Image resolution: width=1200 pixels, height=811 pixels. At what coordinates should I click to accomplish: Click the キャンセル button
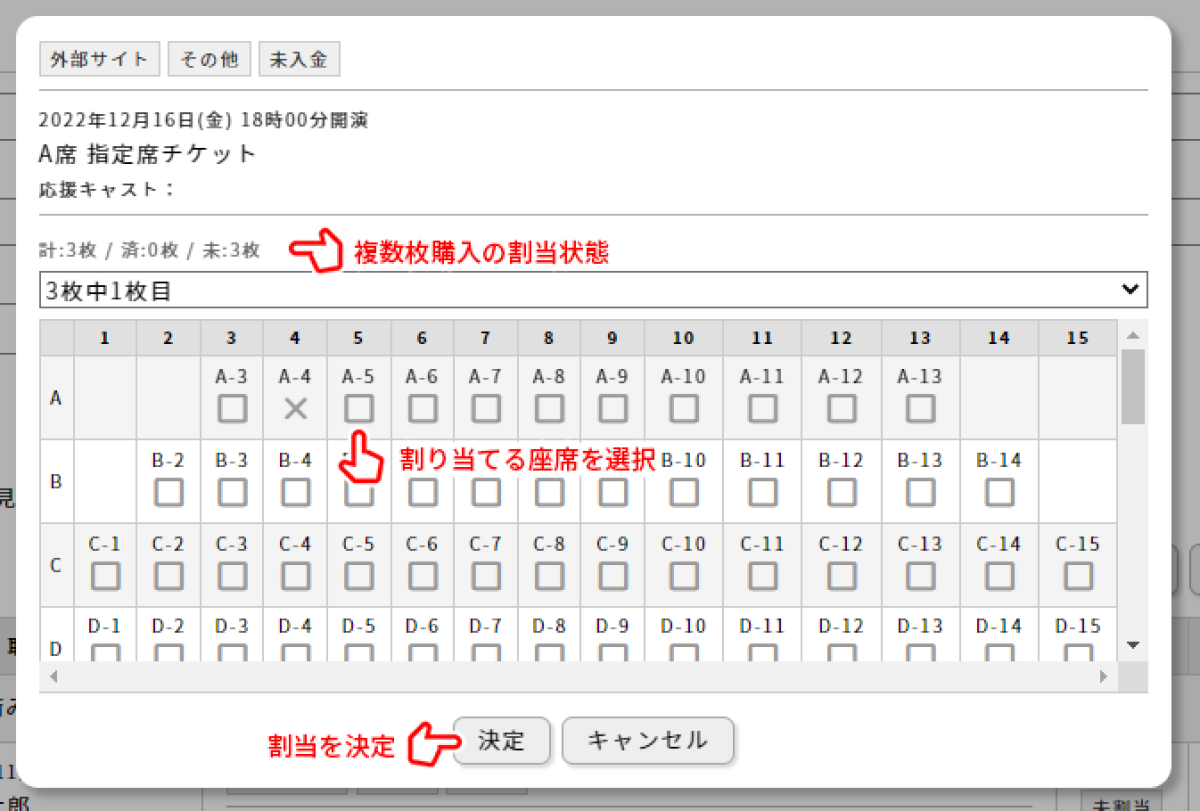pos(648,741)
